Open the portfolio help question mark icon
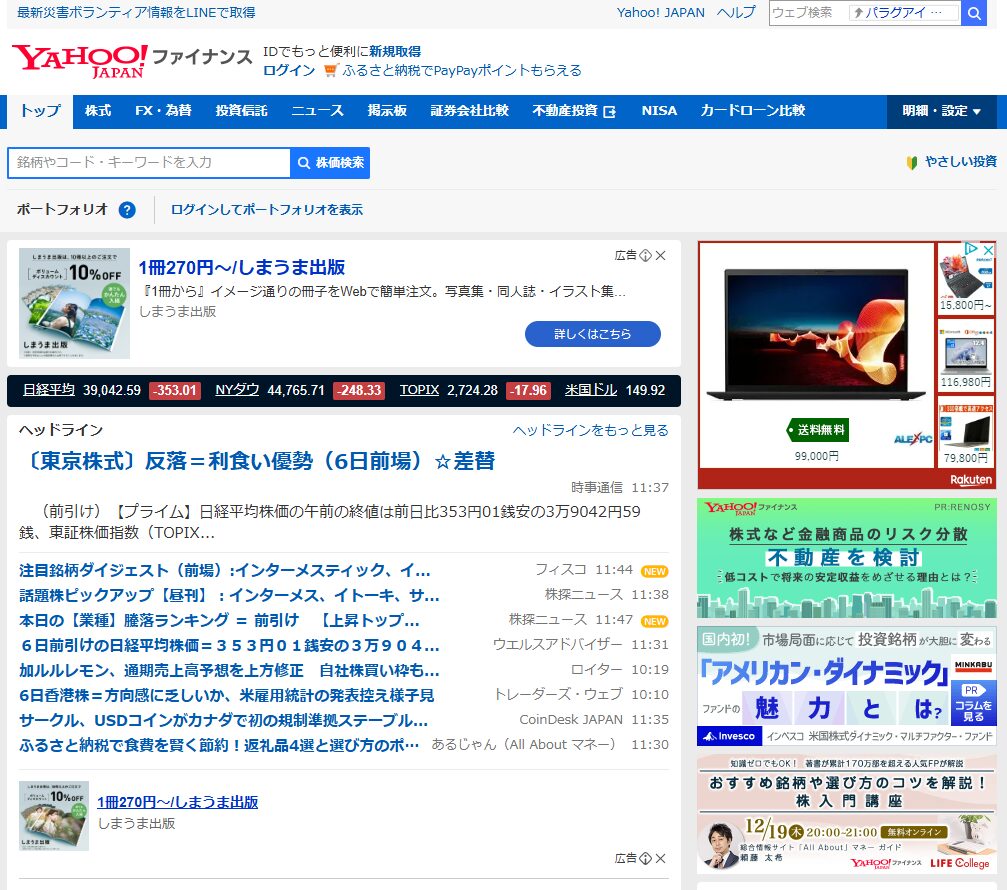 tap(125, 210)
